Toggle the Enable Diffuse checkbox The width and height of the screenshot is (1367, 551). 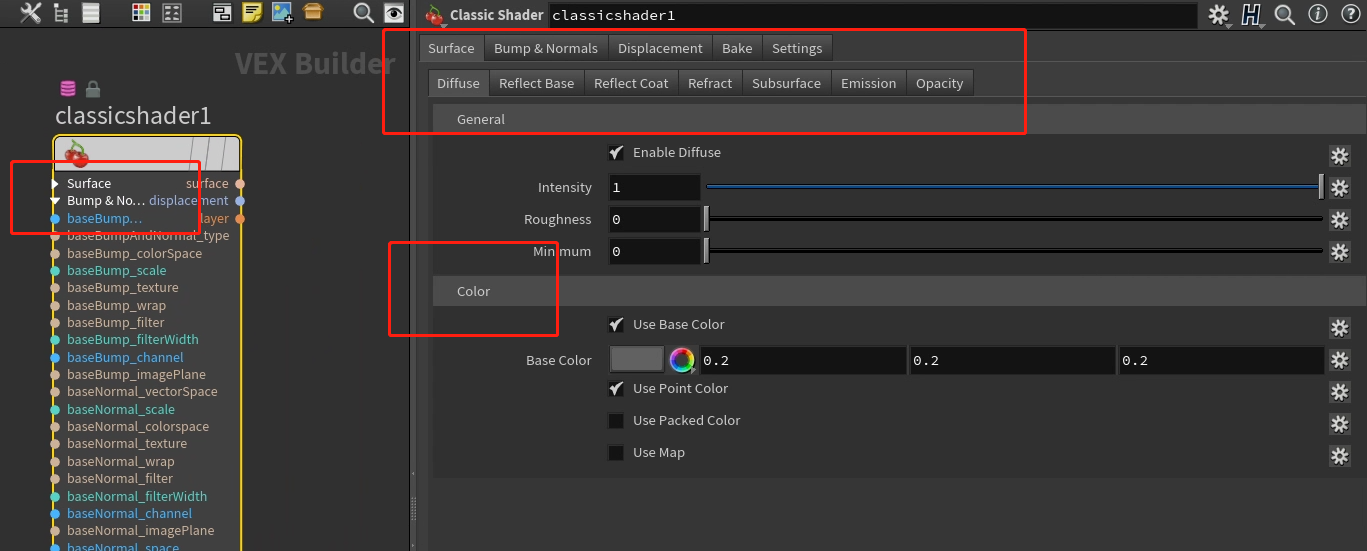[x=616, y=153]
